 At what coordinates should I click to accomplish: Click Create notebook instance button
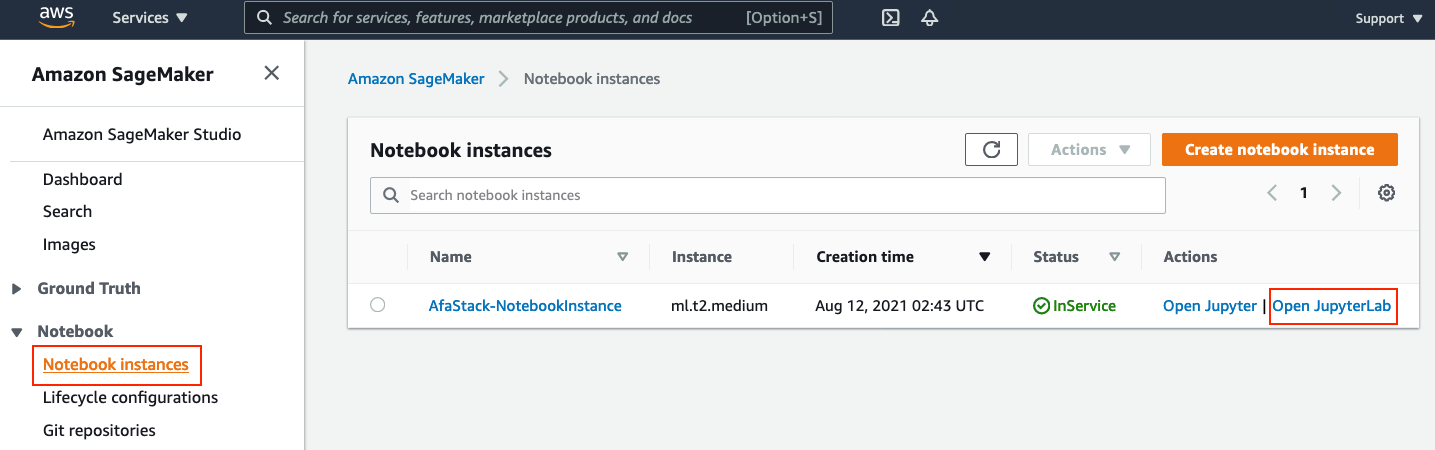tap(1279, 150)
